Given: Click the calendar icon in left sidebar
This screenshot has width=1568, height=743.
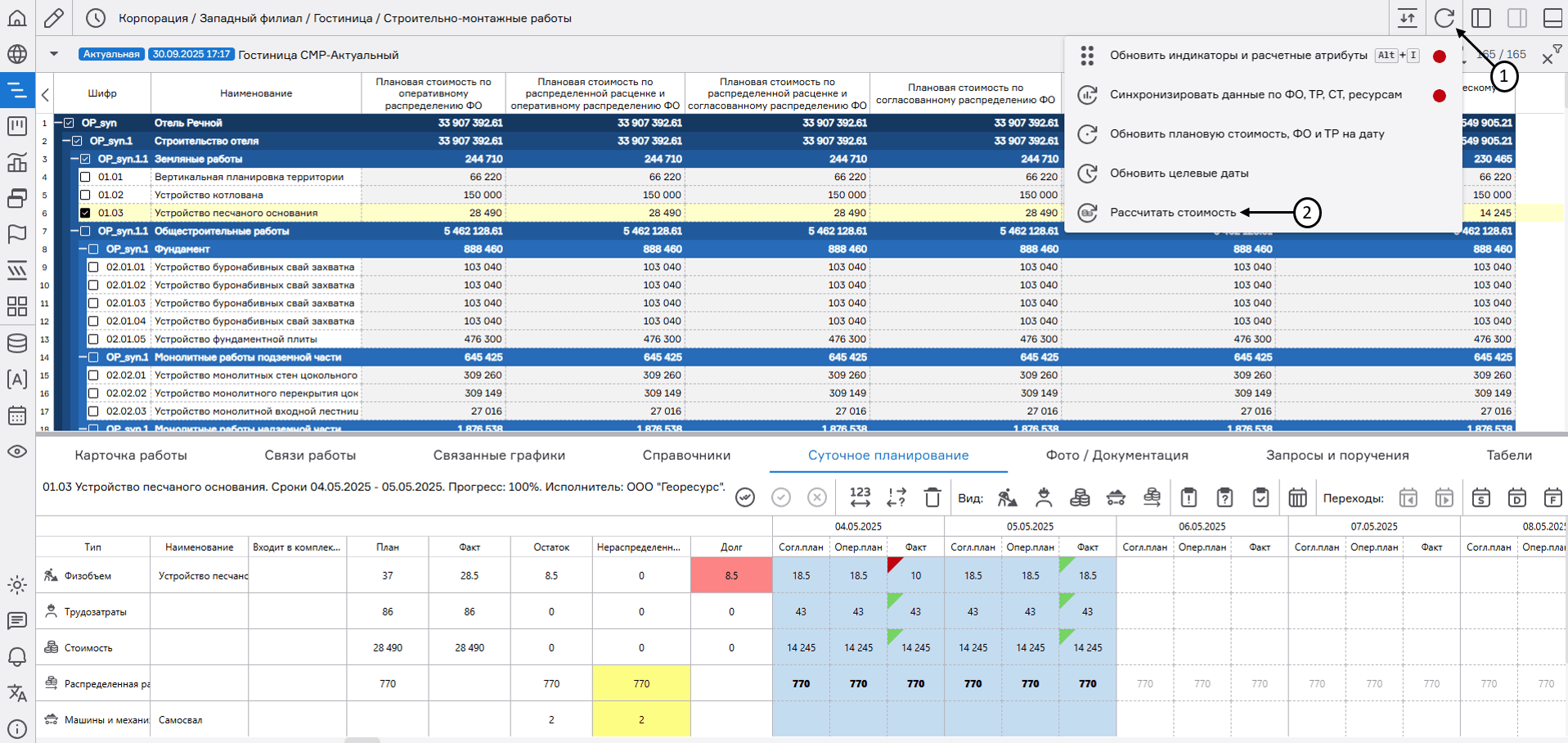Looking at the screenshot, I should 17,416.
